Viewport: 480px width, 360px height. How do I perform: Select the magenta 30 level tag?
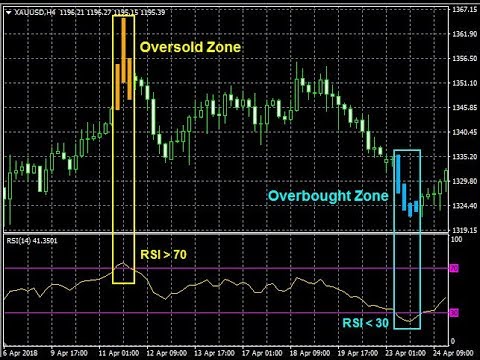coord(454,313)
